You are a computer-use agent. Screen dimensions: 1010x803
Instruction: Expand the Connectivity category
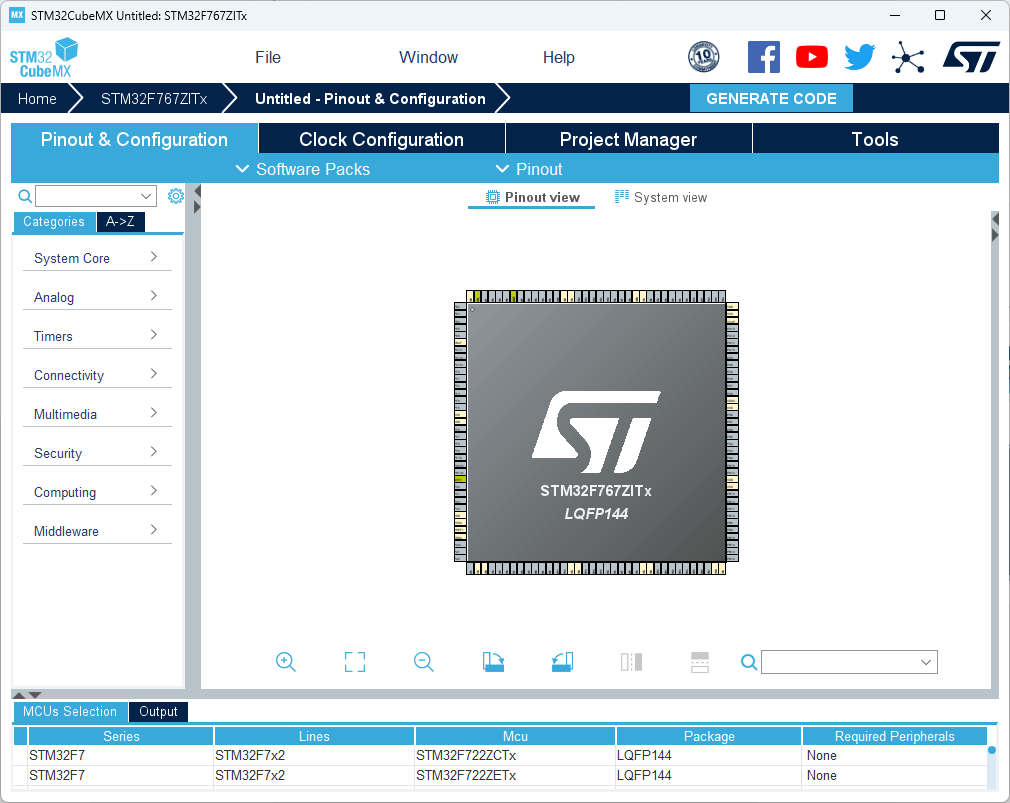coord(97,375)
